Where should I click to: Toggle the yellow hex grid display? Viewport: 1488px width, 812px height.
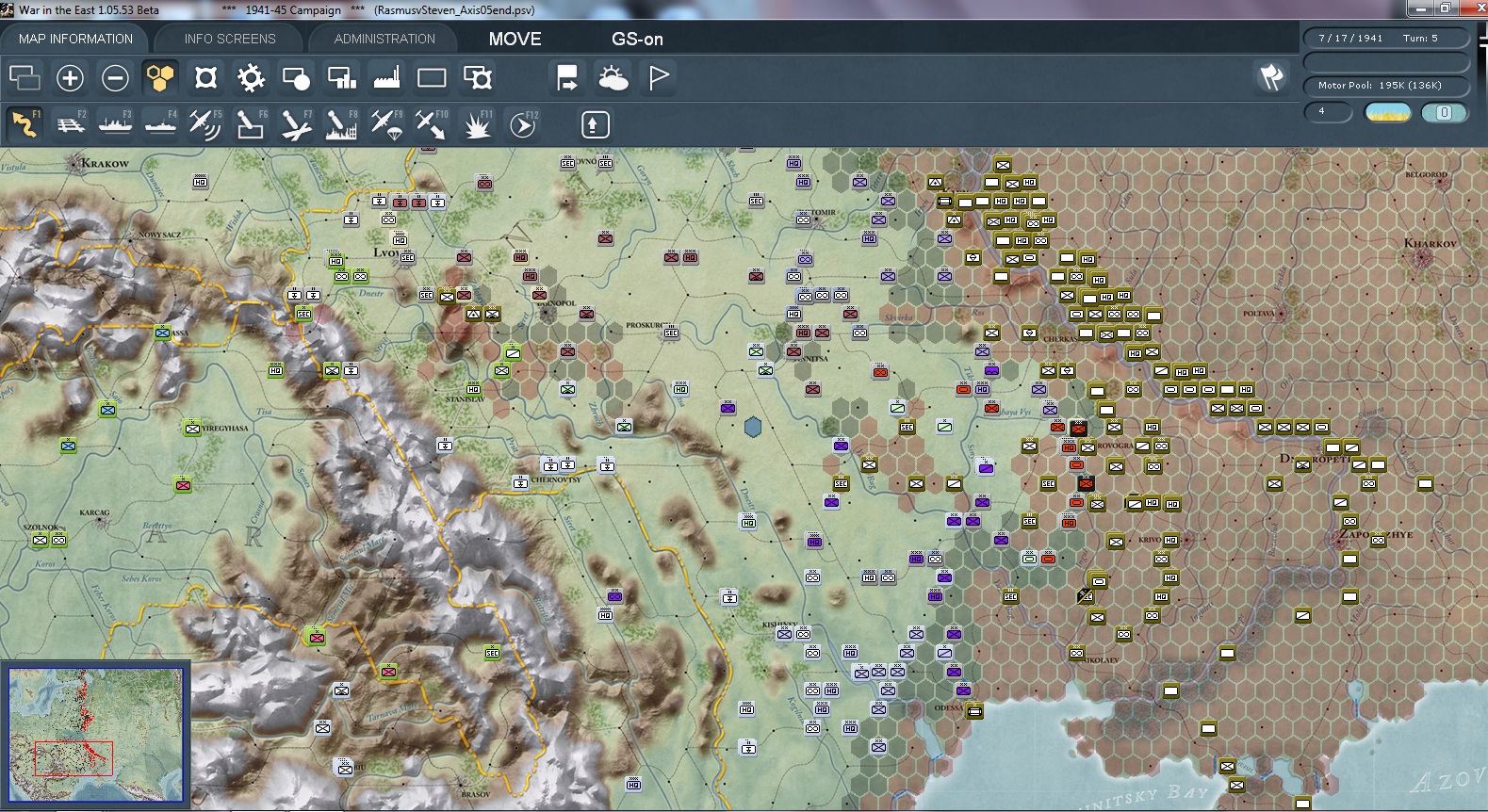pyautogui.click(x=160, y=77)
